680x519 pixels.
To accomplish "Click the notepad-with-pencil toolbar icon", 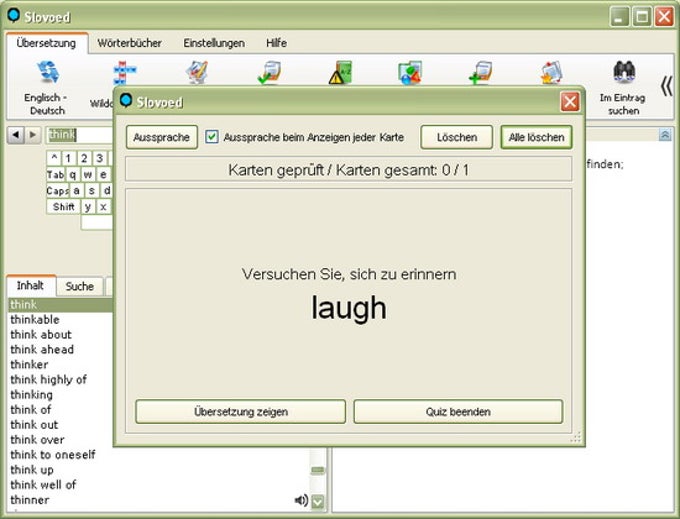I will click(x=197, y=72).
